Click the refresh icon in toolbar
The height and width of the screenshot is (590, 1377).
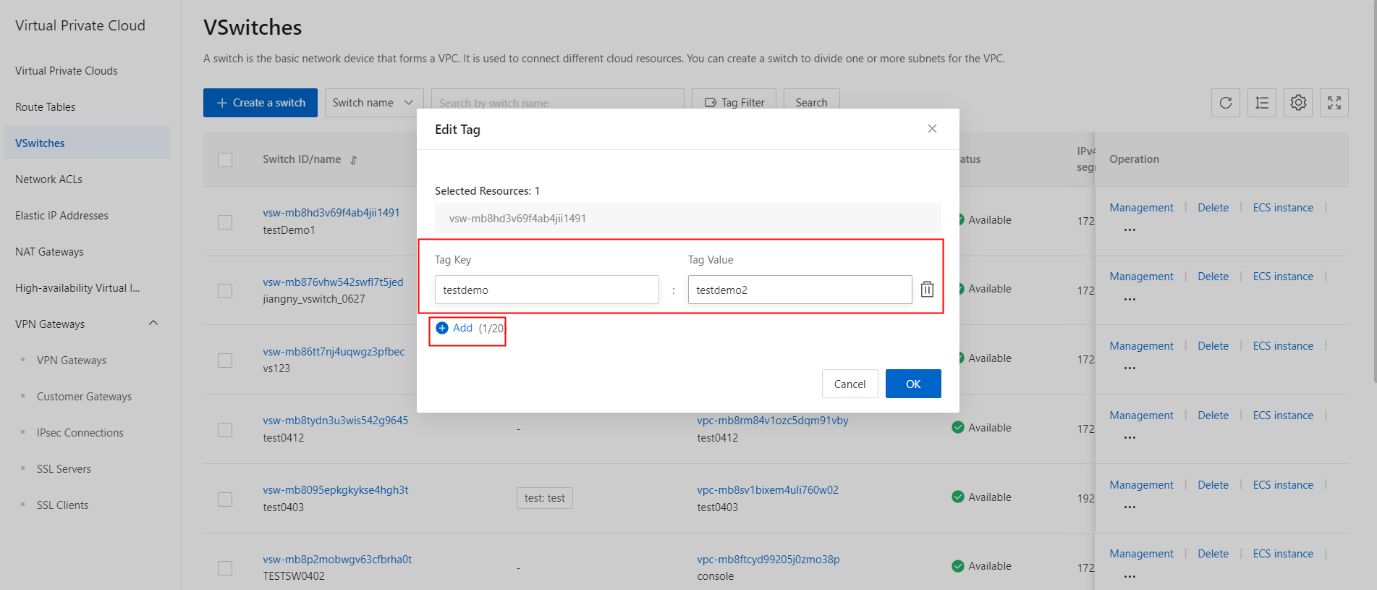coord(1226,103)
